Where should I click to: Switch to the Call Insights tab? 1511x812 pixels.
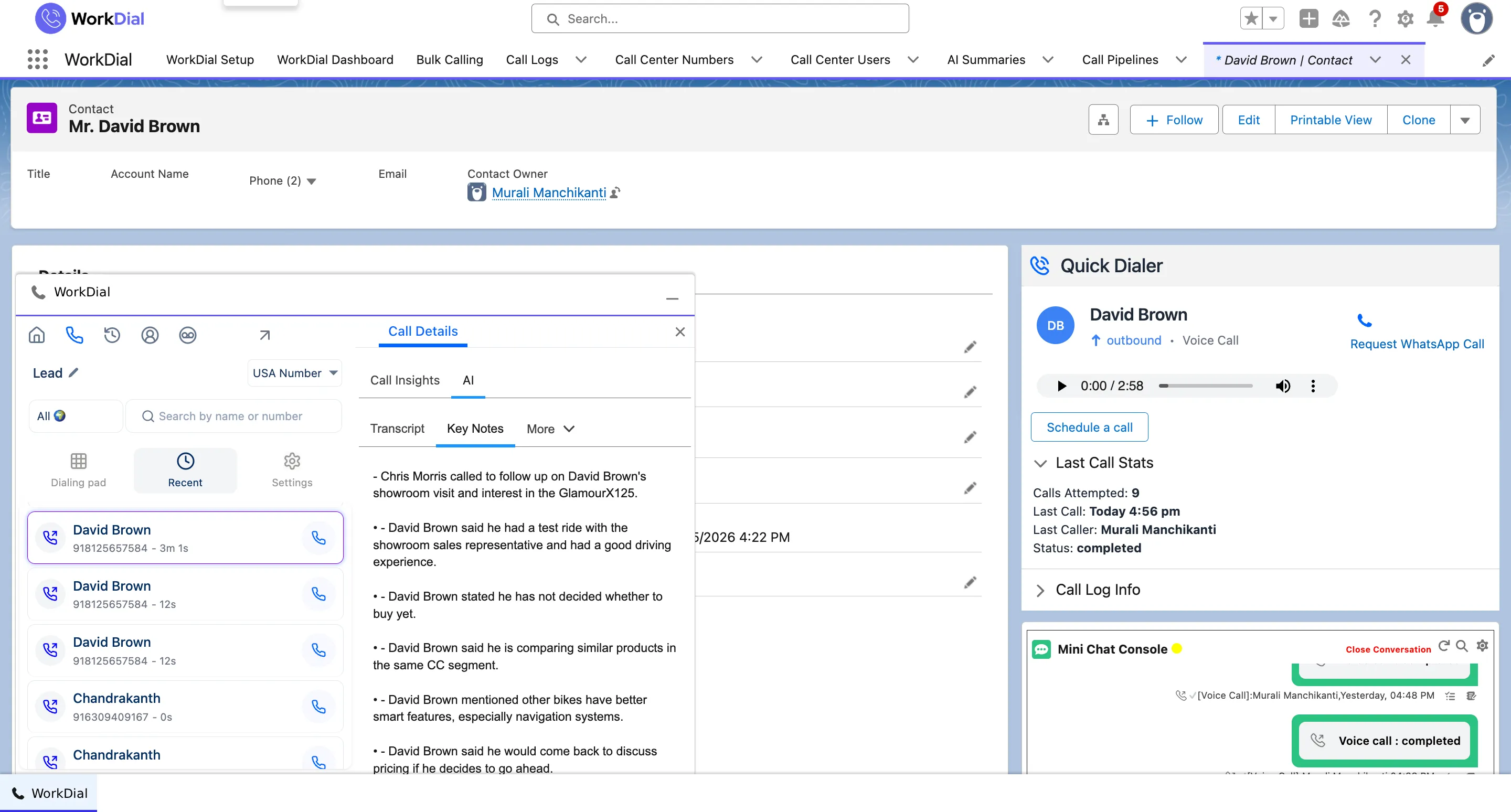[x=405, y=380]
